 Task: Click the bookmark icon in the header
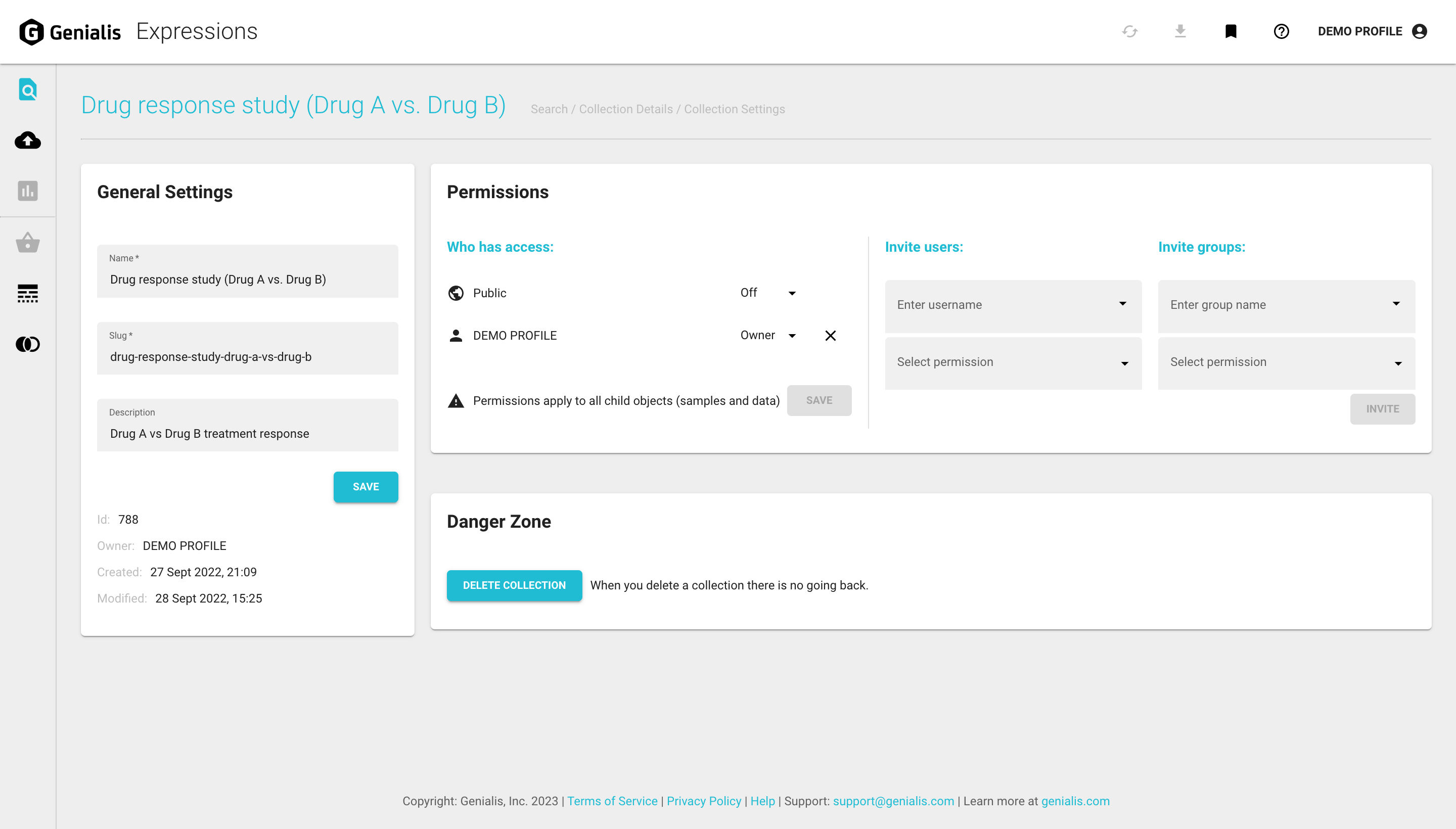point(1231,31)
